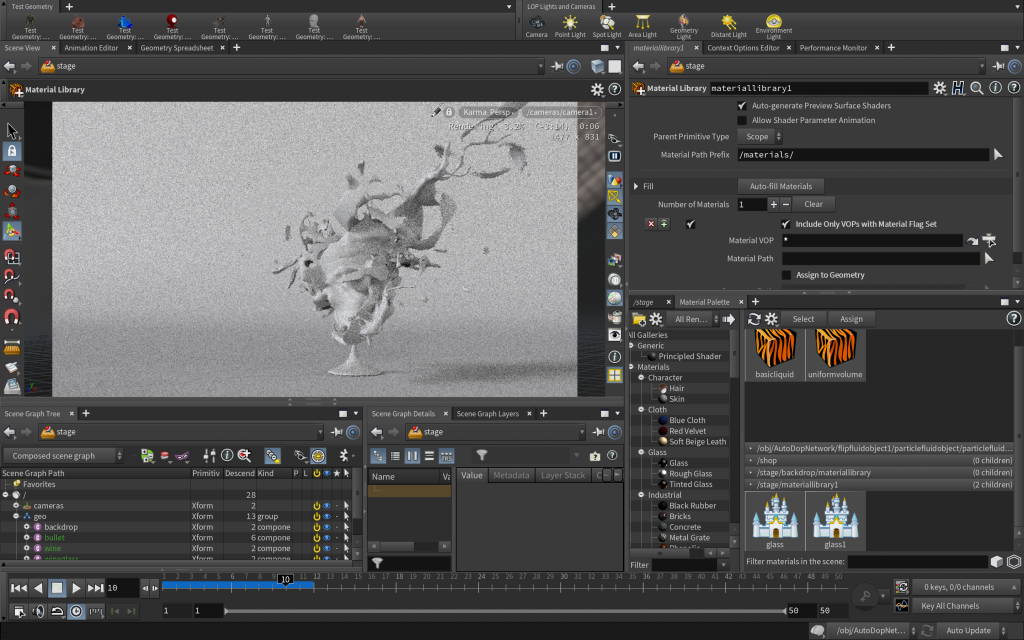Image resolution: width=1024 pixels, height=640 pixels.
Task: Add a Geometry Light from shelf
Action: 684,26
